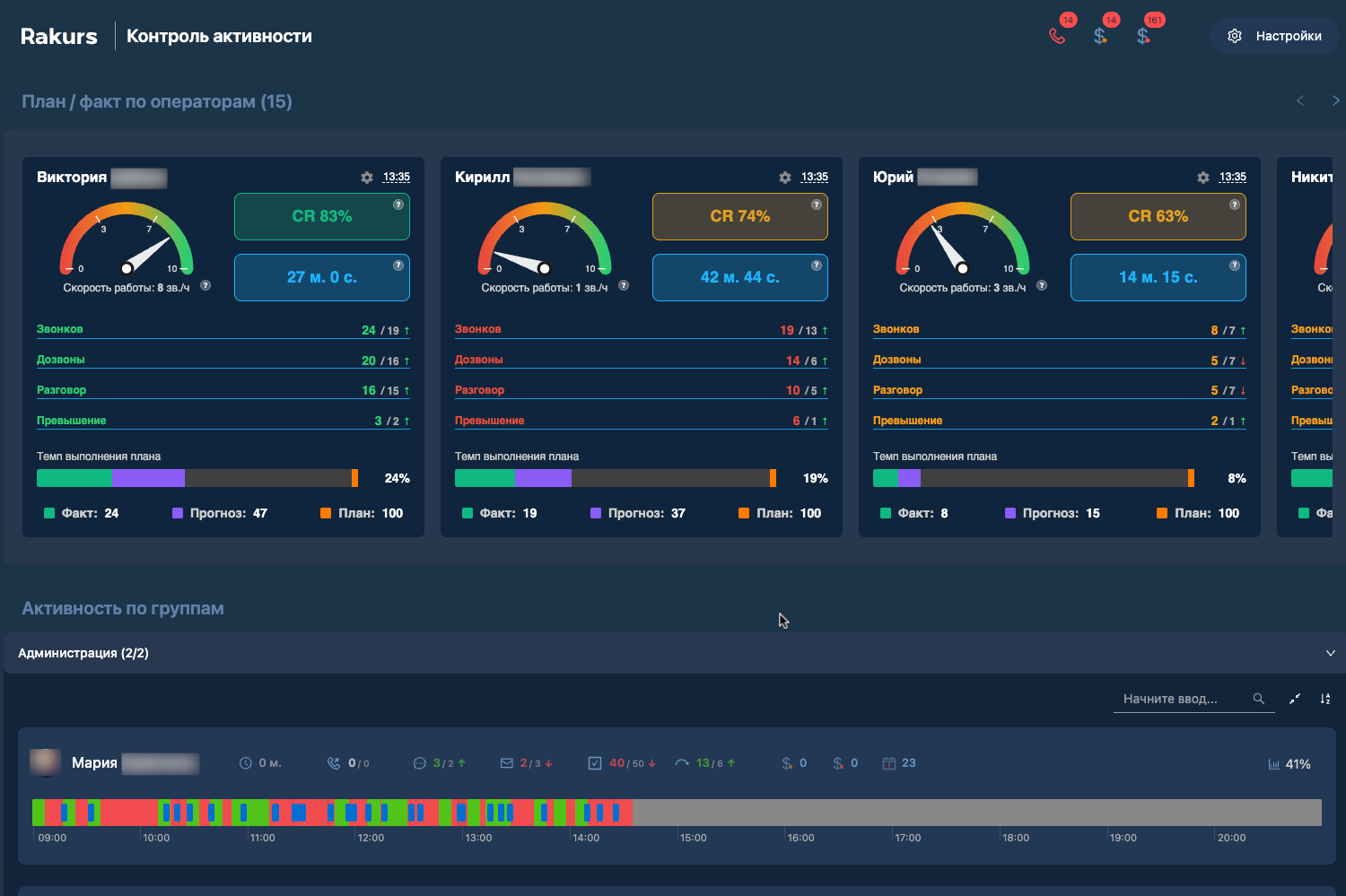Show help for the CR 74% tile

click(x=817, y=204)
